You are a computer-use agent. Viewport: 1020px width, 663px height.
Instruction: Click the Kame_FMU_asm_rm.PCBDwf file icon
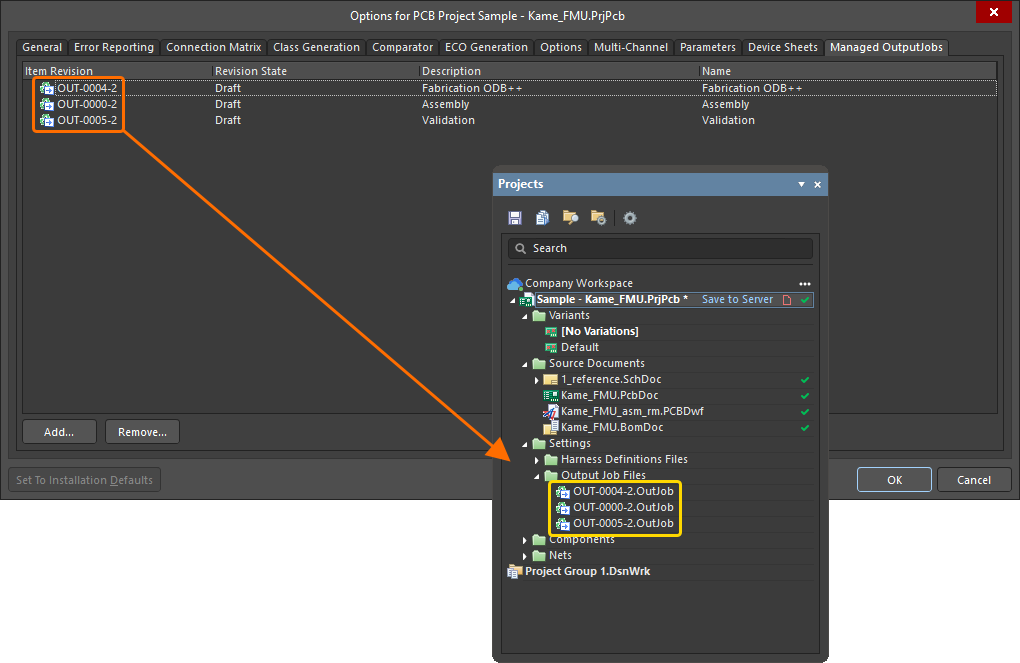[x=549, y=411]
